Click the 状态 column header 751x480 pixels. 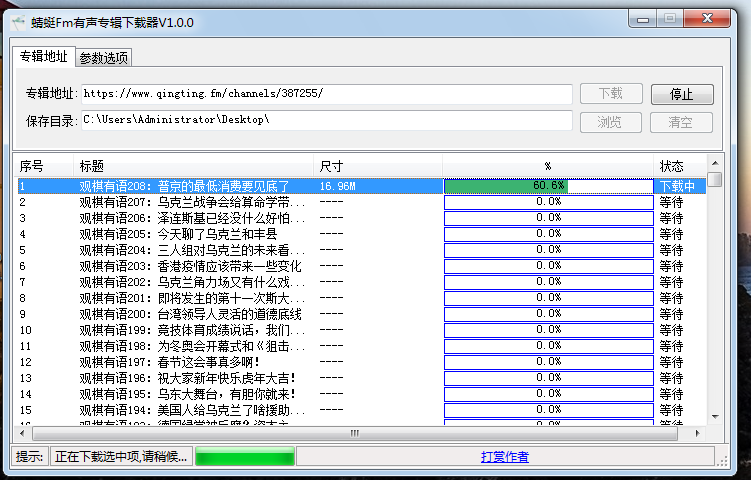pos(679,165)
